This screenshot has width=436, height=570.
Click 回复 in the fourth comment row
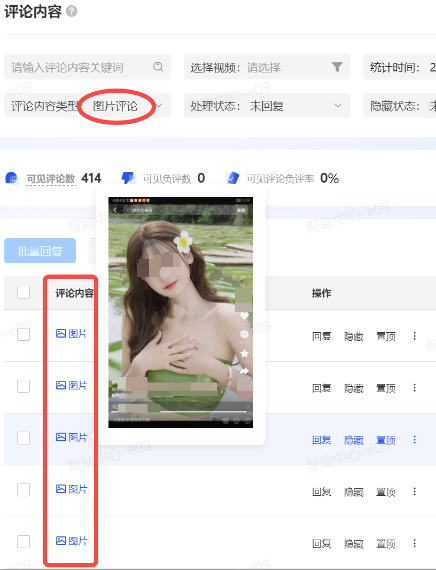321,492
